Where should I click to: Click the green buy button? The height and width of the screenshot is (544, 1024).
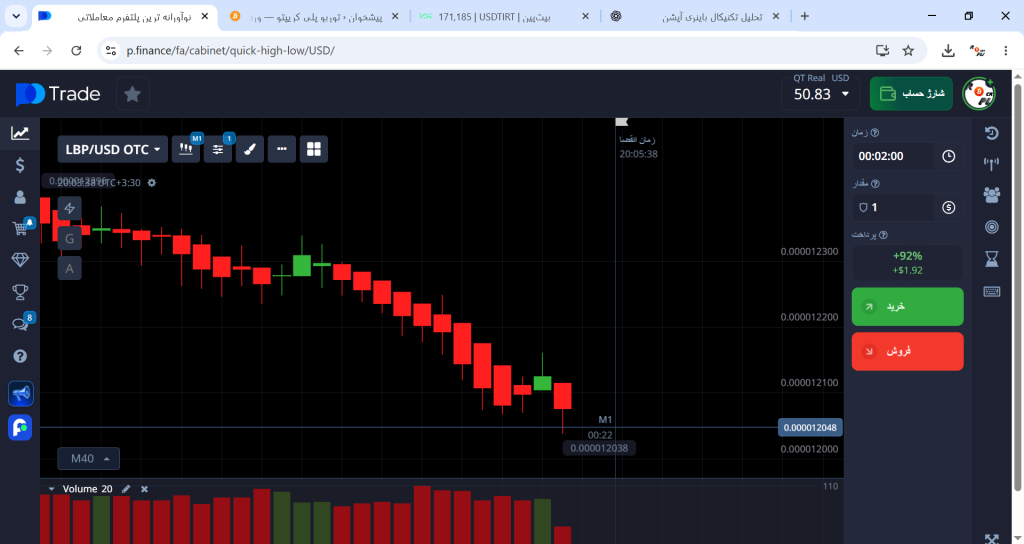[907, 307]
